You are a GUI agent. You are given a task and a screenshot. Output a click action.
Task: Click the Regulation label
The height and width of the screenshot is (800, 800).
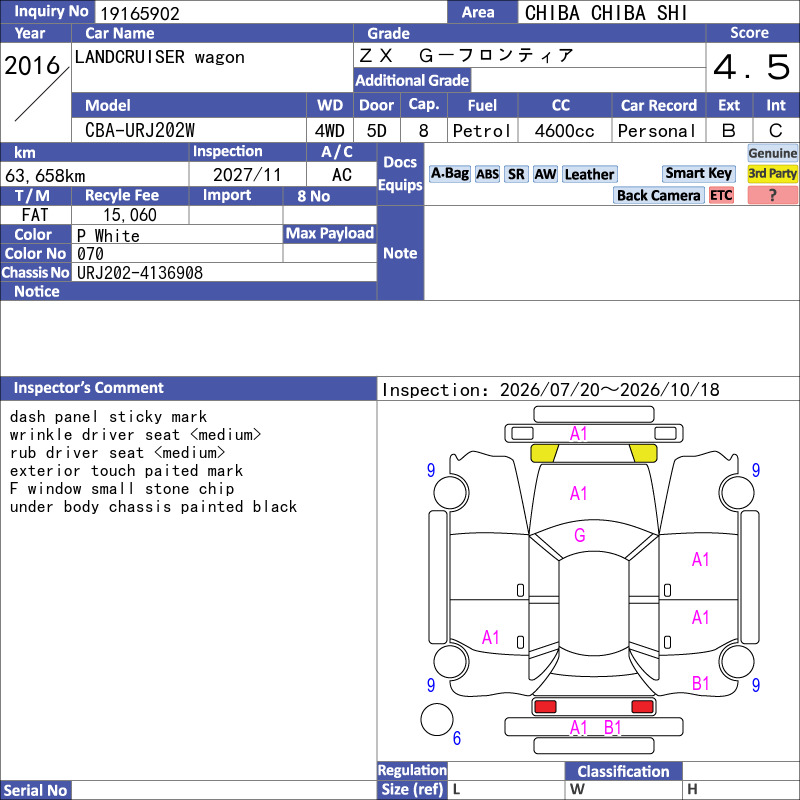[x=412, y=770]
